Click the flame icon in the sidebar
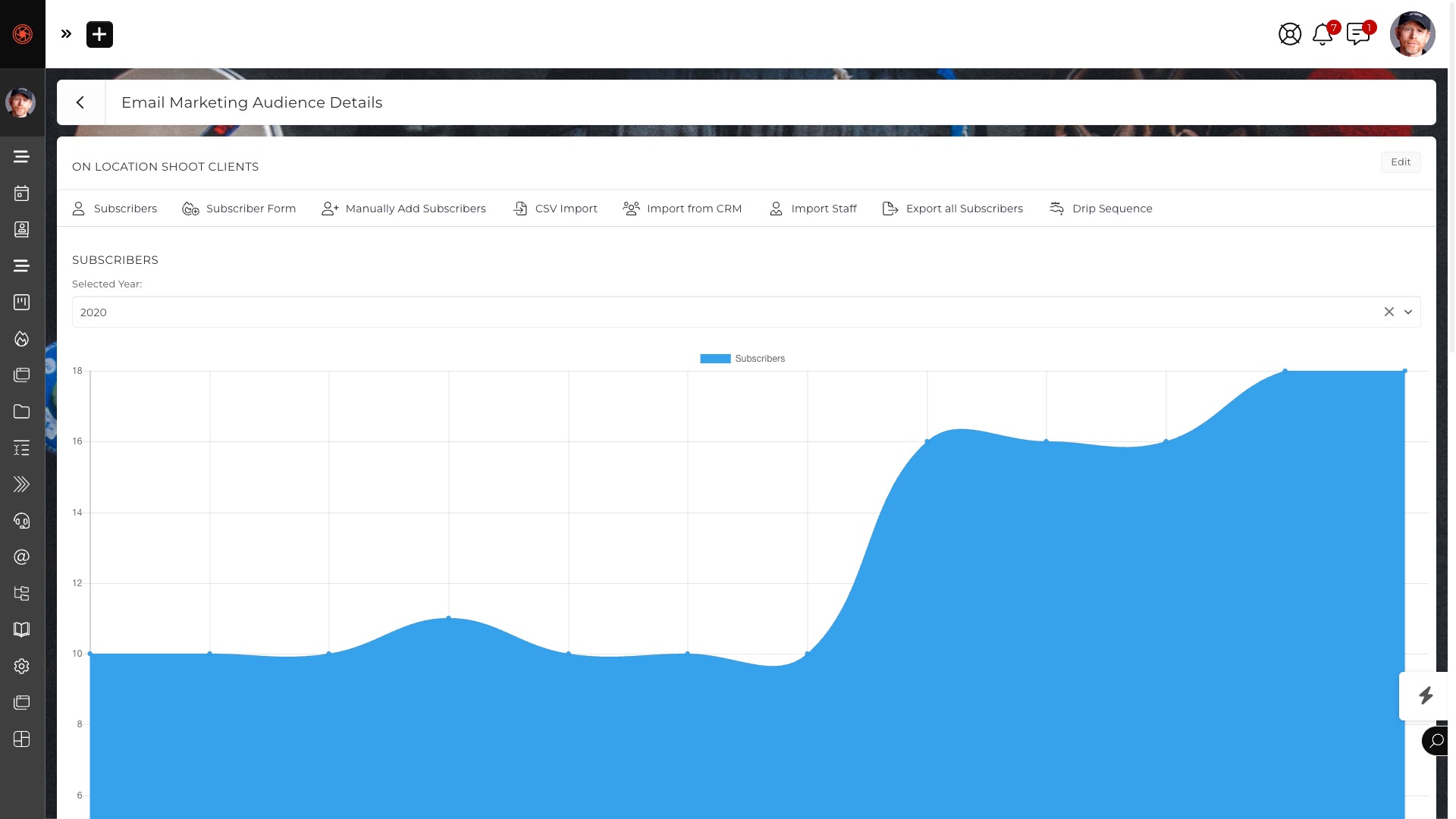Screen dimensions: 1456x819 (22, 339)
